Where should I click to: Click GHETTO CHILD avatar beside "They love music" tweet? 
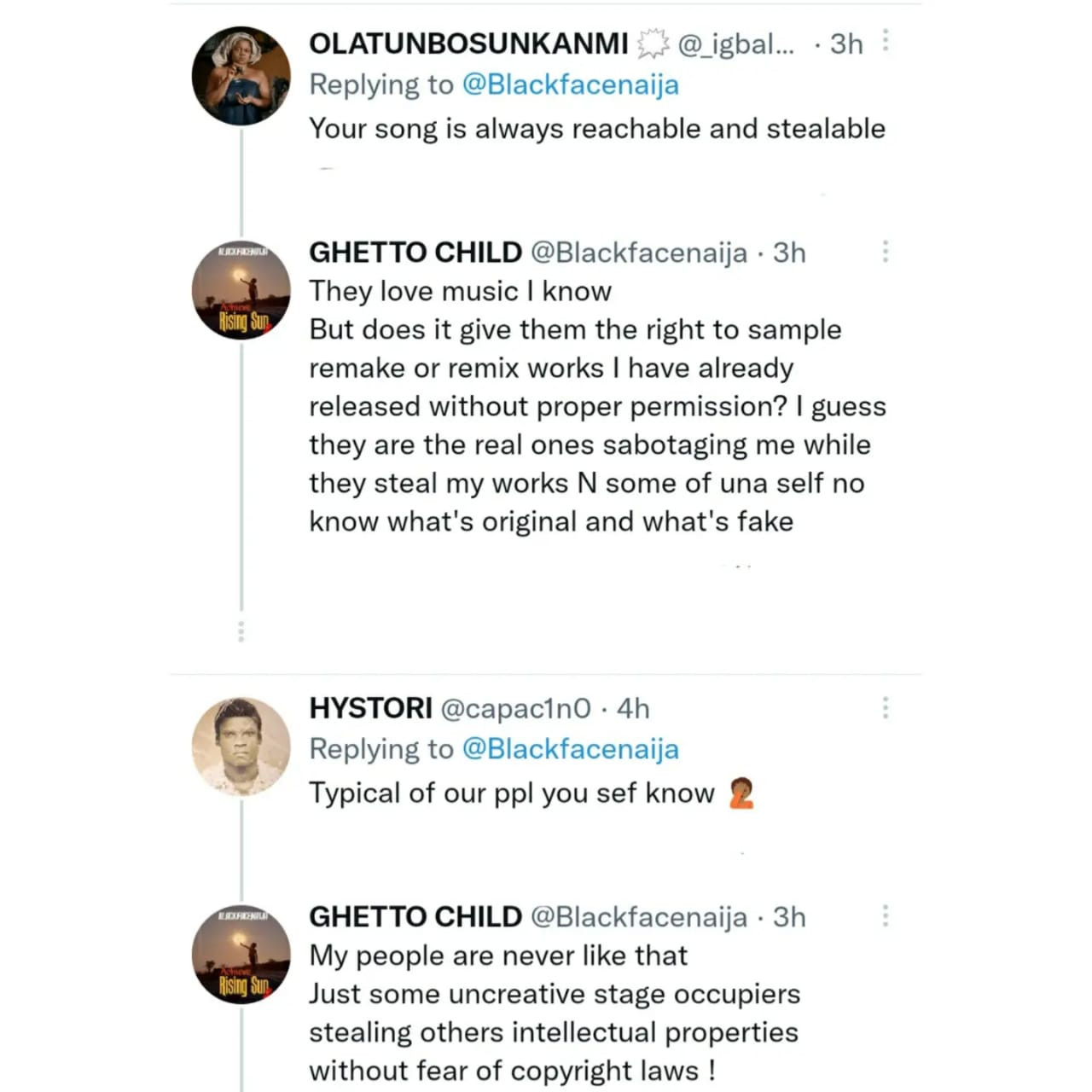click(241, 290)
